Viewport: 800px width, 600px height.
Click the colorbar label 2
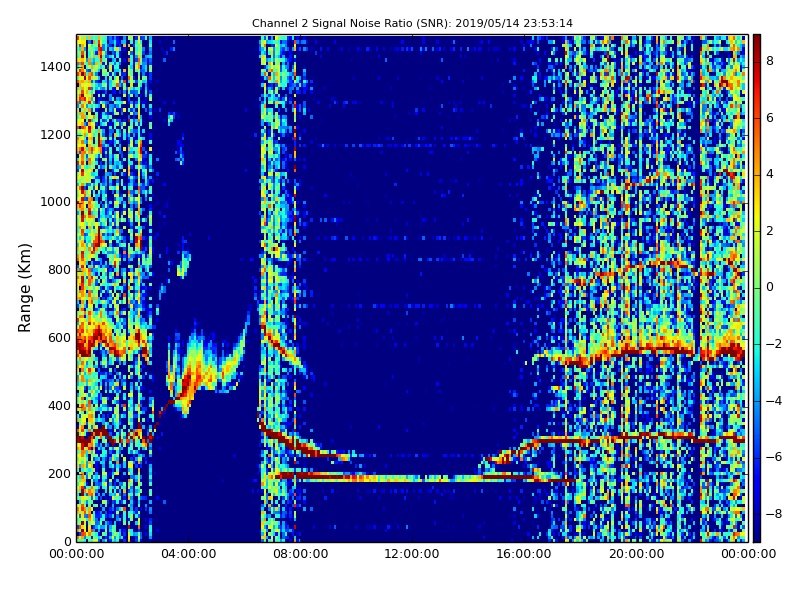pyautogui.click(x=770, y=231)
